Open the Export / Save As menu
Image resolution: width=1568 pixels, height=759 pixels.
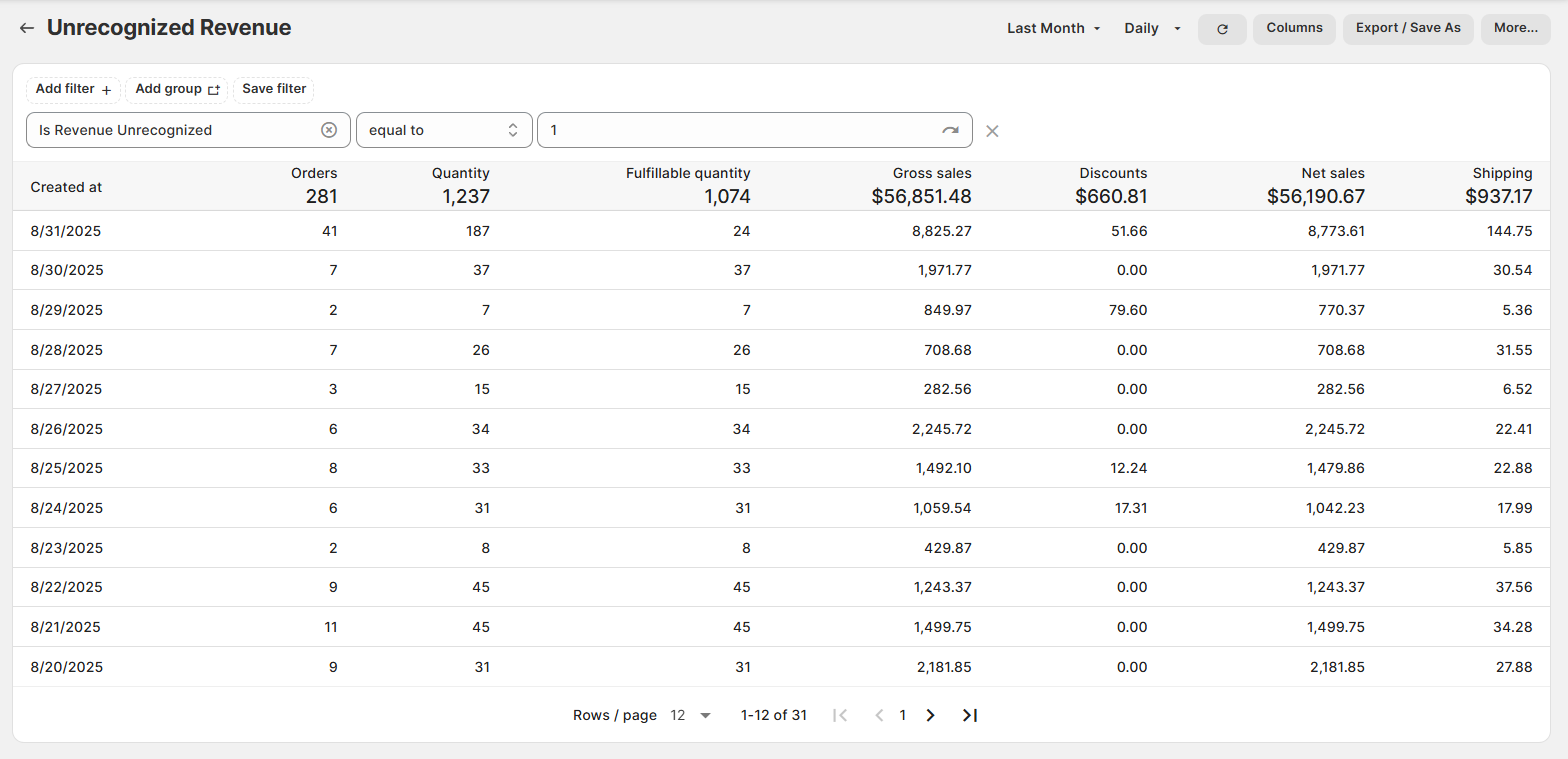(x=1407, y=28)
